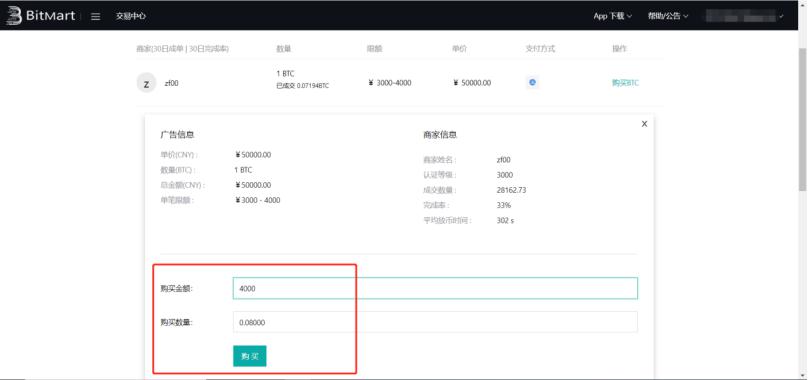Screen dimensions: 808x380
Task: Click the 28162.73 trade volume value
Action: pyautogui.click(x=511, y=190)
